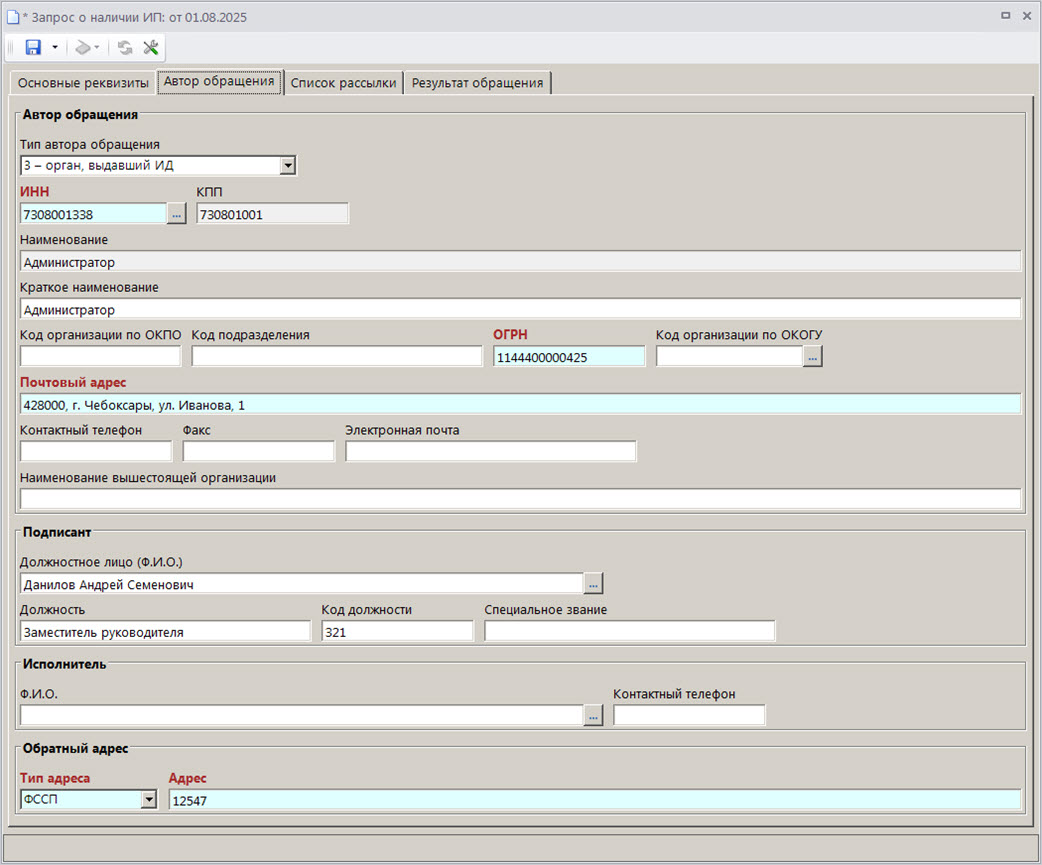Viewport: 1042px width, 865px height.
Task: Open the arrow menu beside Save
Action: pos(54,47)
